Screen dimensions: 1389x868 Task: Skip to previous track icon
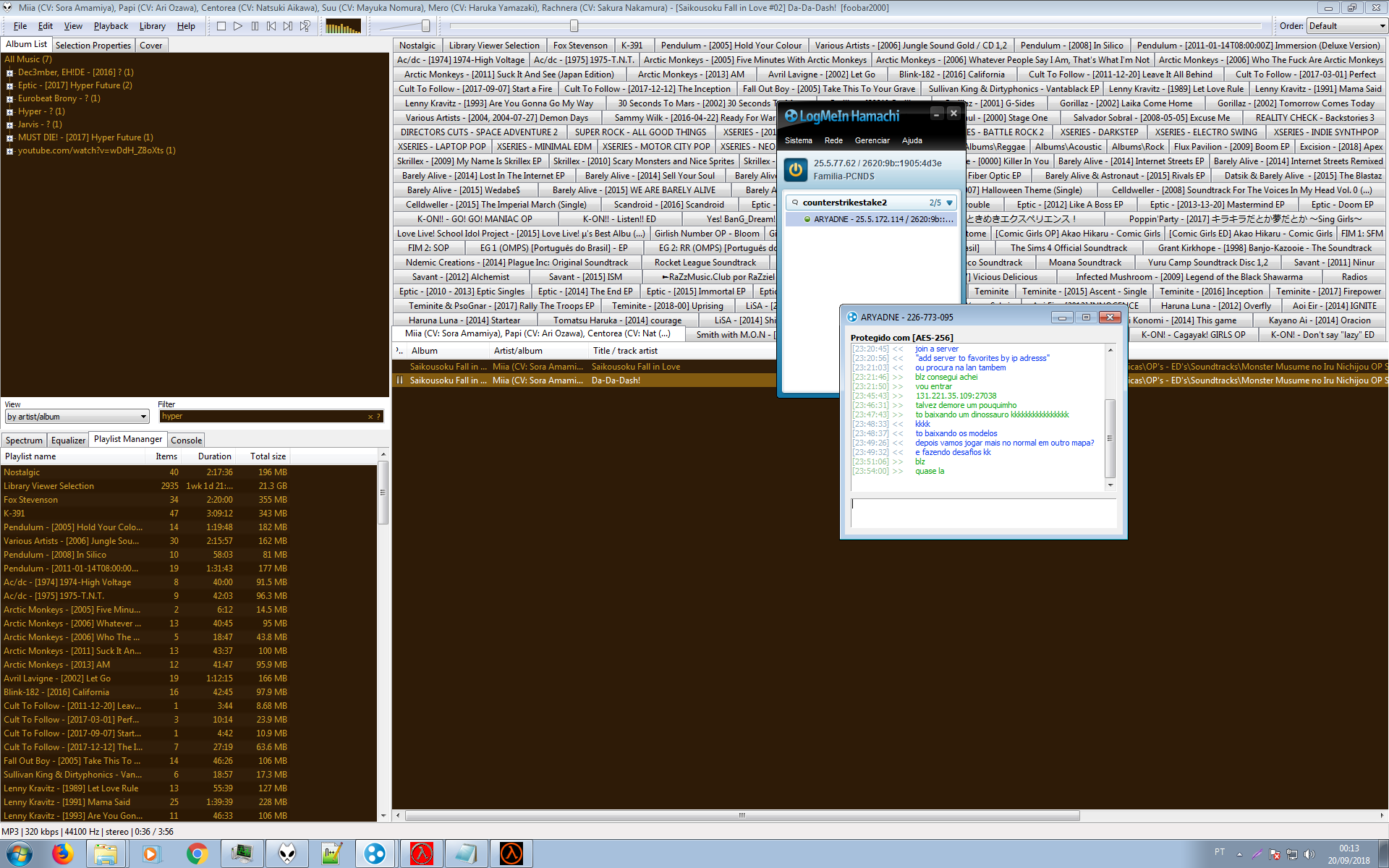click(x=271, y=26)
